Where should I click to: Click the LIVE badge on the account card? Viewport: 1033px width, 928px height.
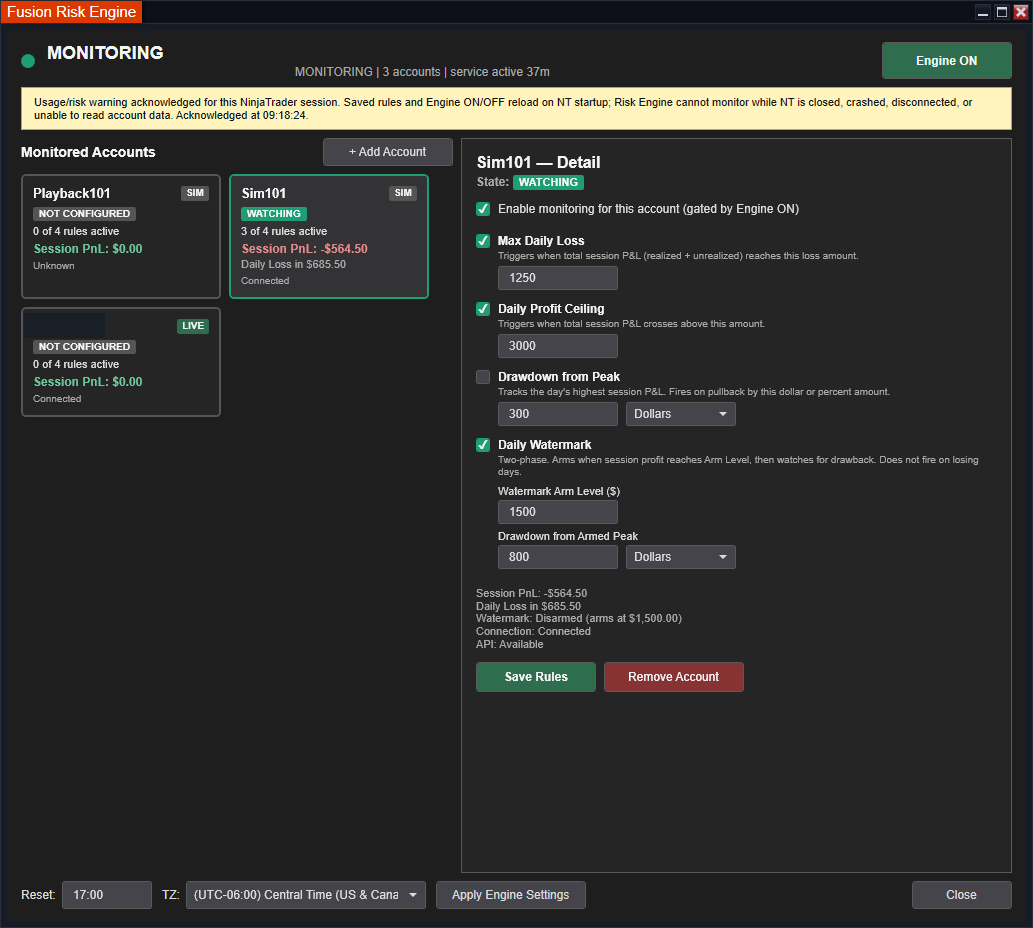(193, 326)
